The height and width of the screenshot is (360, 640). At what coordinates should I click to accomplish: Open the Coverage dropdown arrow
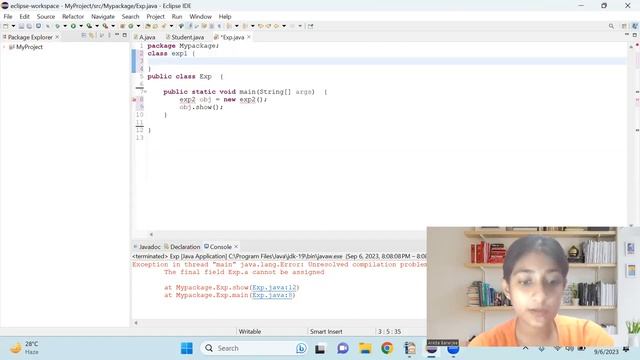coord(97,26)
